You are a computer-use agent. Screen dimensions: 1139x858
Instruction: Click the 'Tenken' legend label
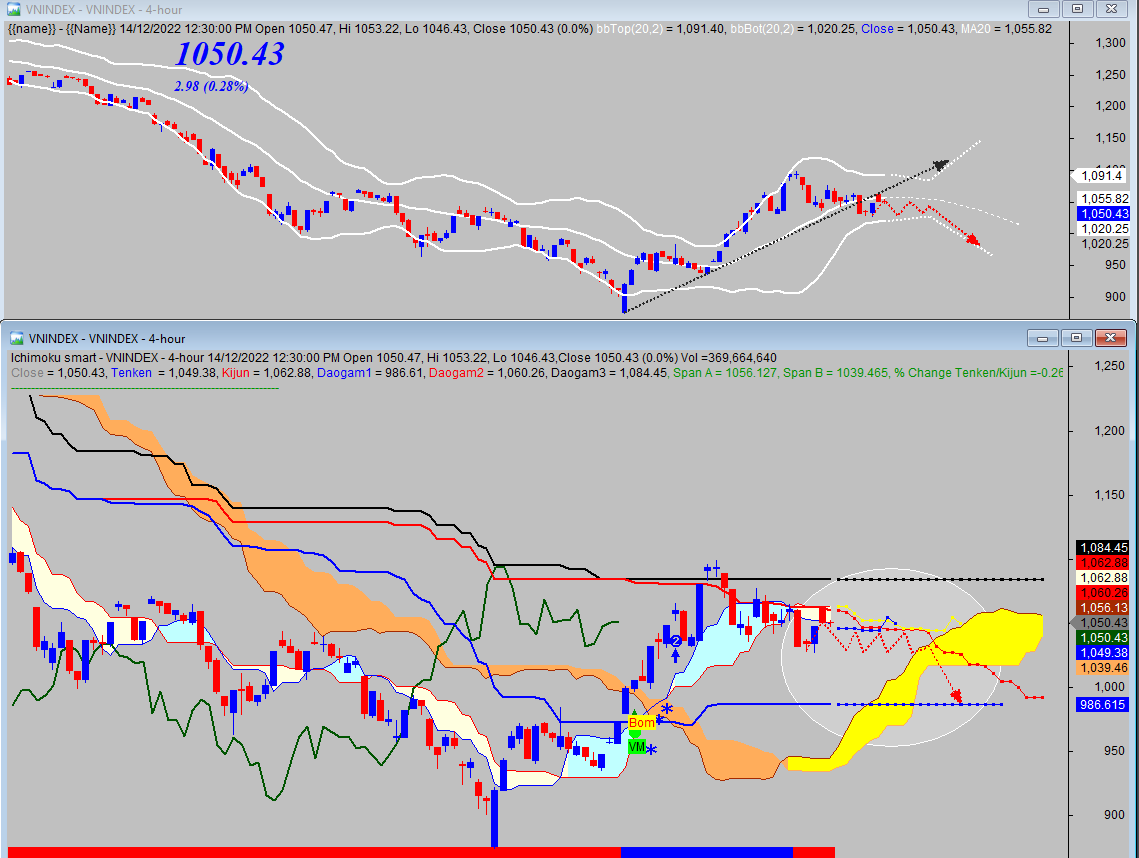(x=131, y=372)
